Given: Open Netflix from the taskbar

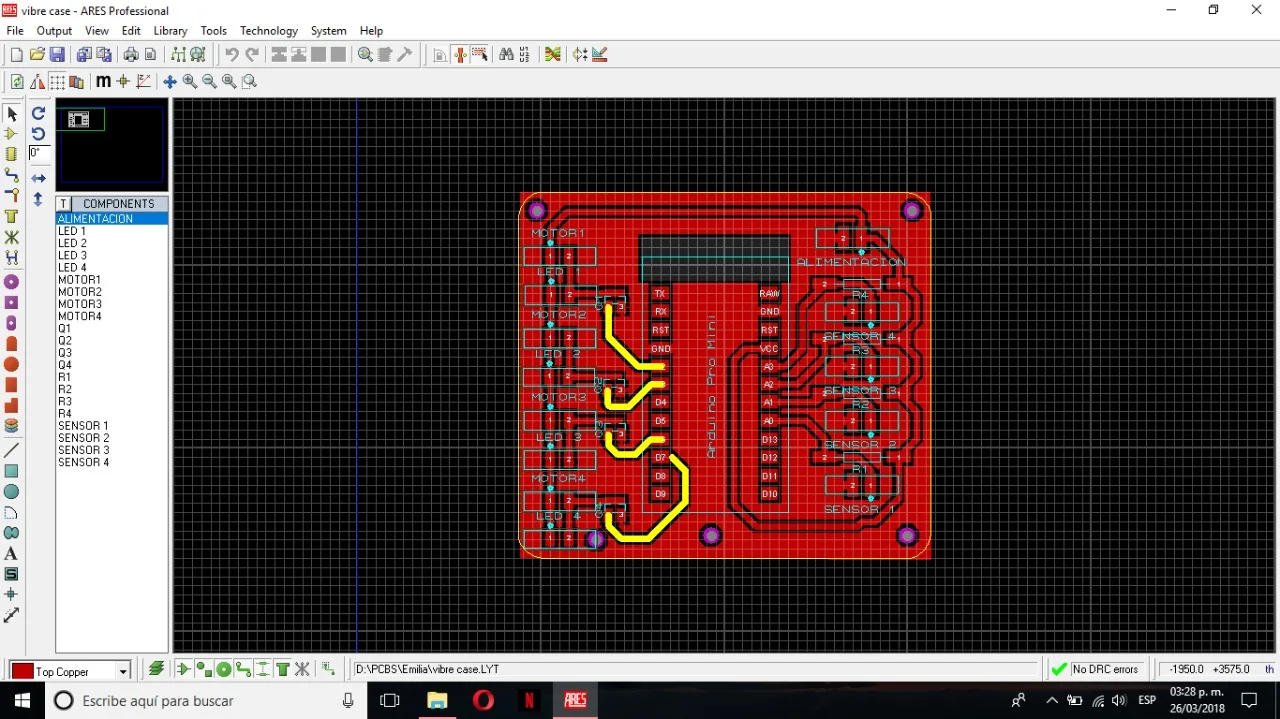Looking at the screenshot, I should tap(529, 700).
